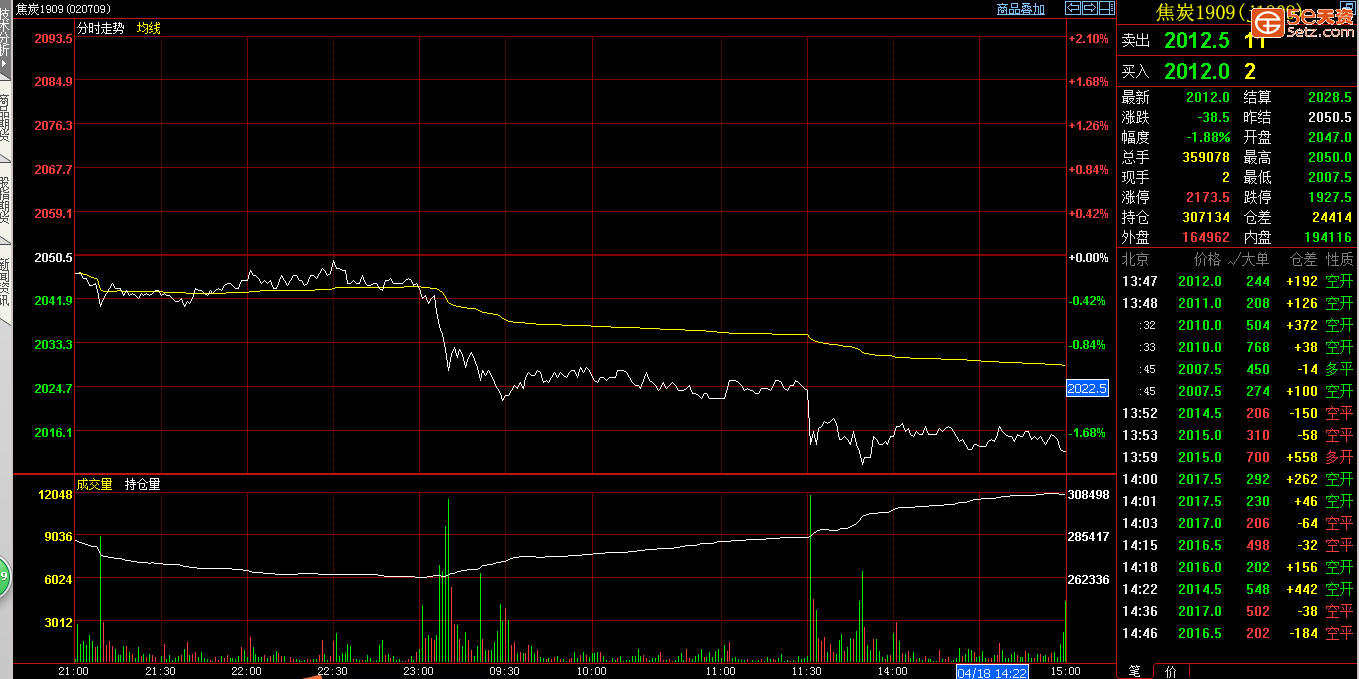Click the 内盘 value 194116
This screenshot has height=679, width=1359.
tap(1329, 237)
